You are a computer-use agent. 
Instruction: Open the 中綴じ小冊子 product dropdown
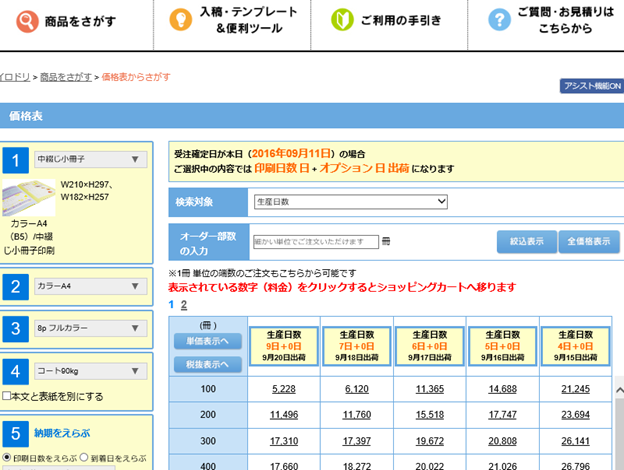[x=90, y=159]
